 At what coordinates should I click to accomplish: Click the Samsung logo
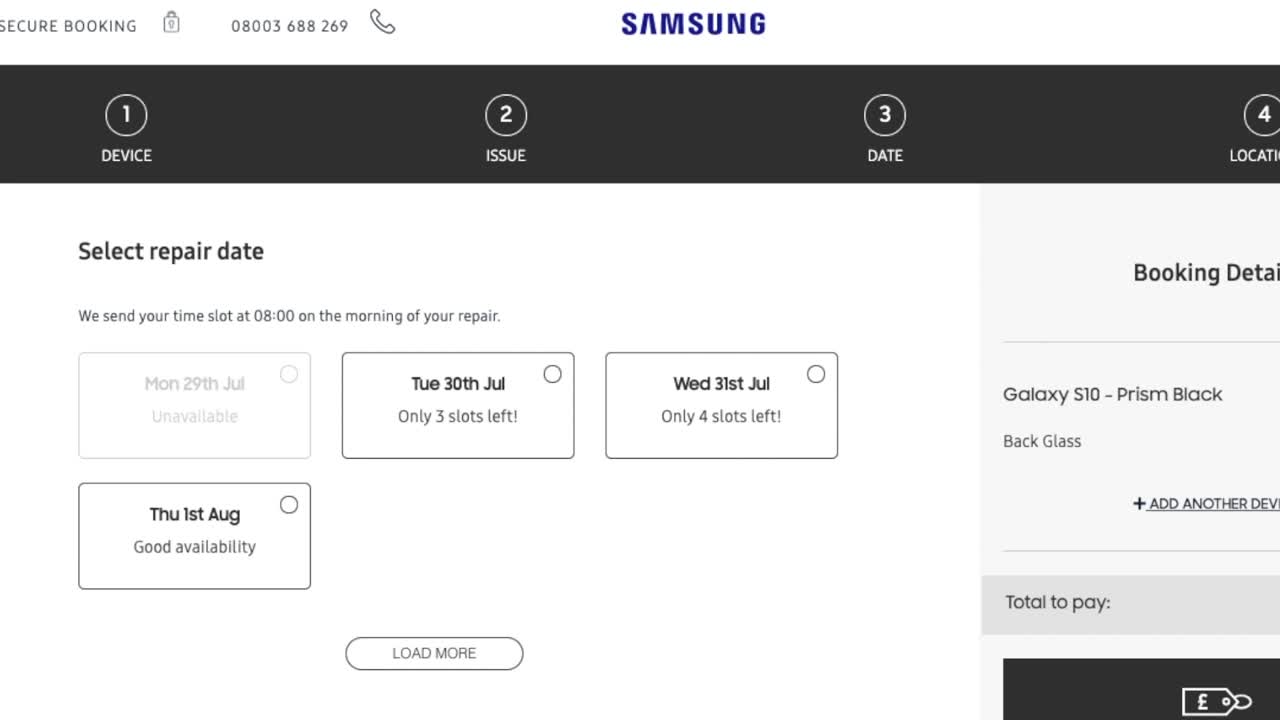(x=693, y=24)
